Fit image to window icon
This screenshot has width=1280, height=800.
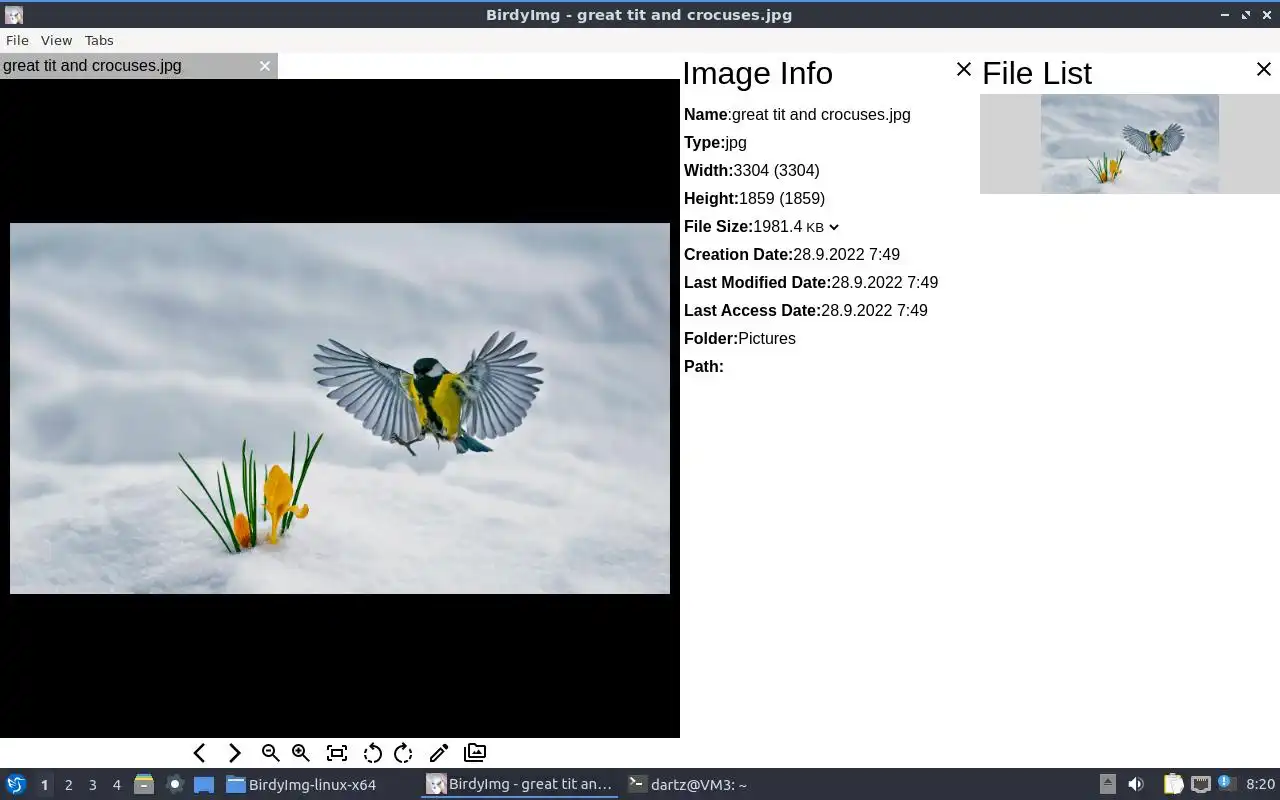(x=337, y=753)
